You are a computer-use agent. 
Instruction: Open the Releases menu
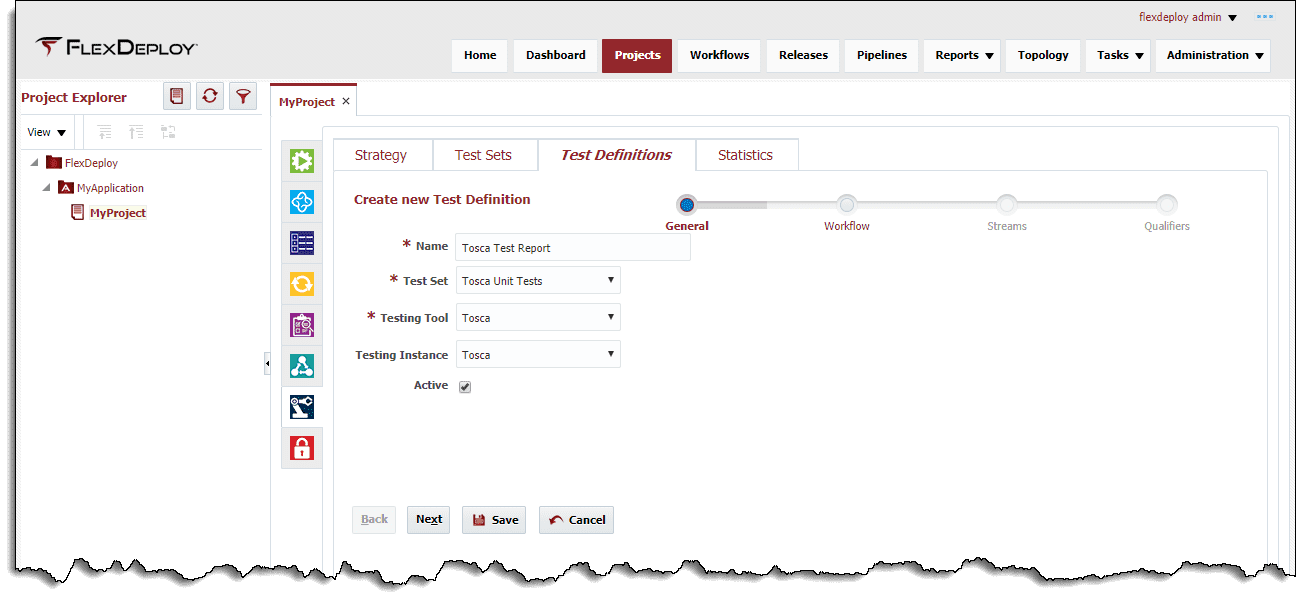804,55
